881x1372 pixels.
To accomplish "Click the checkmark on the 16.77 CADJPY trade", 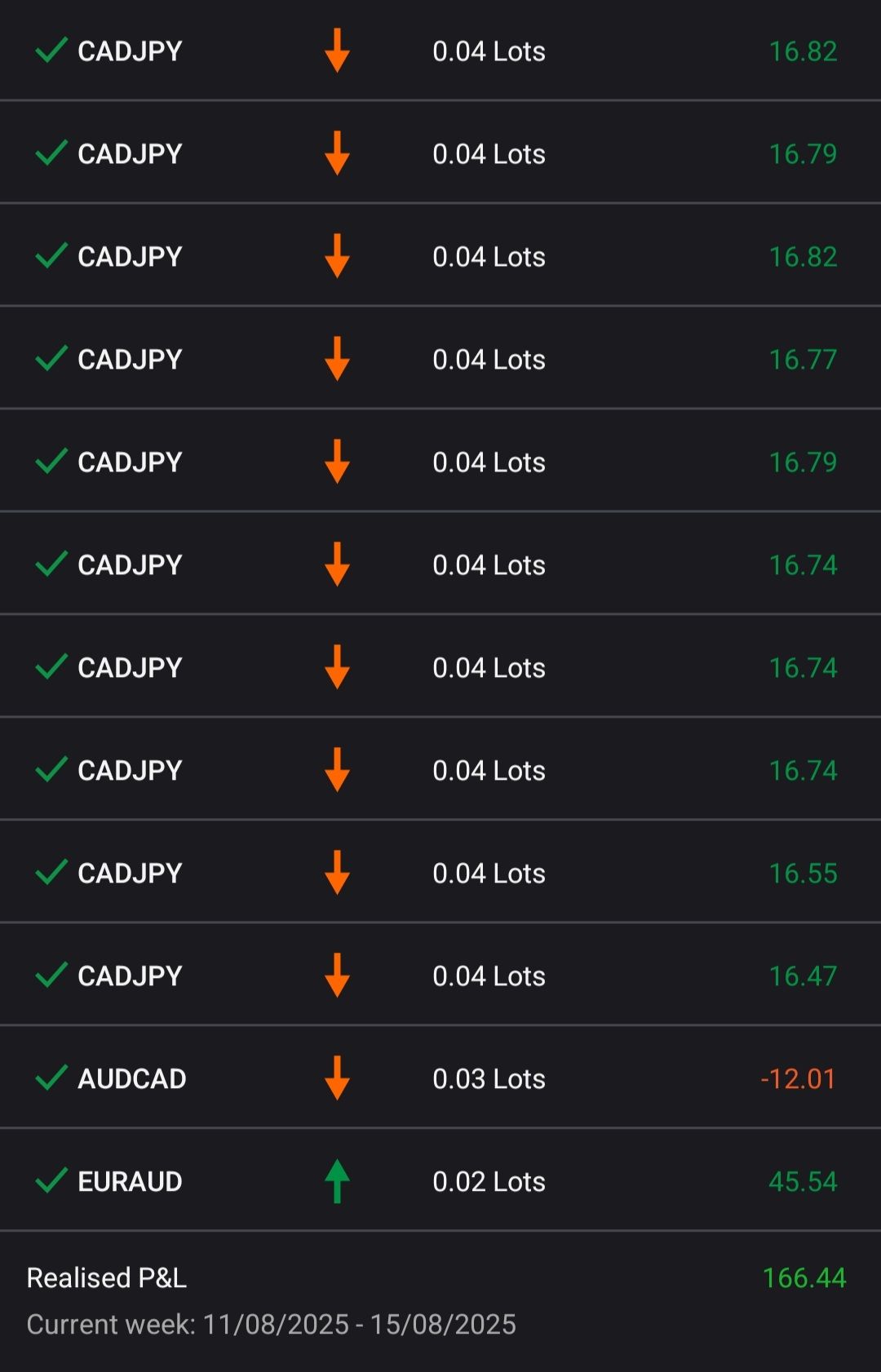I will (51, 358).
